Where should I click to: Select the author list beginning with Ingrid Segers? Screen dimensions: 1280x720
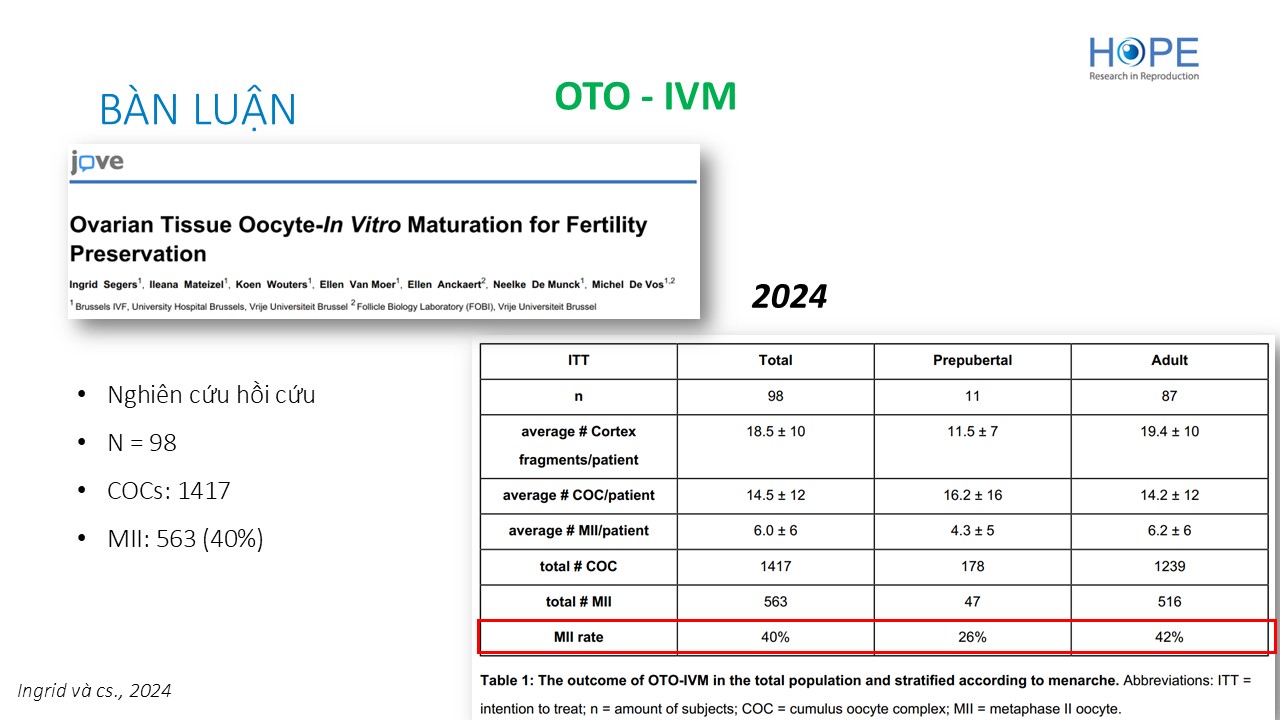pyautogui.click(x=371, y=284)
